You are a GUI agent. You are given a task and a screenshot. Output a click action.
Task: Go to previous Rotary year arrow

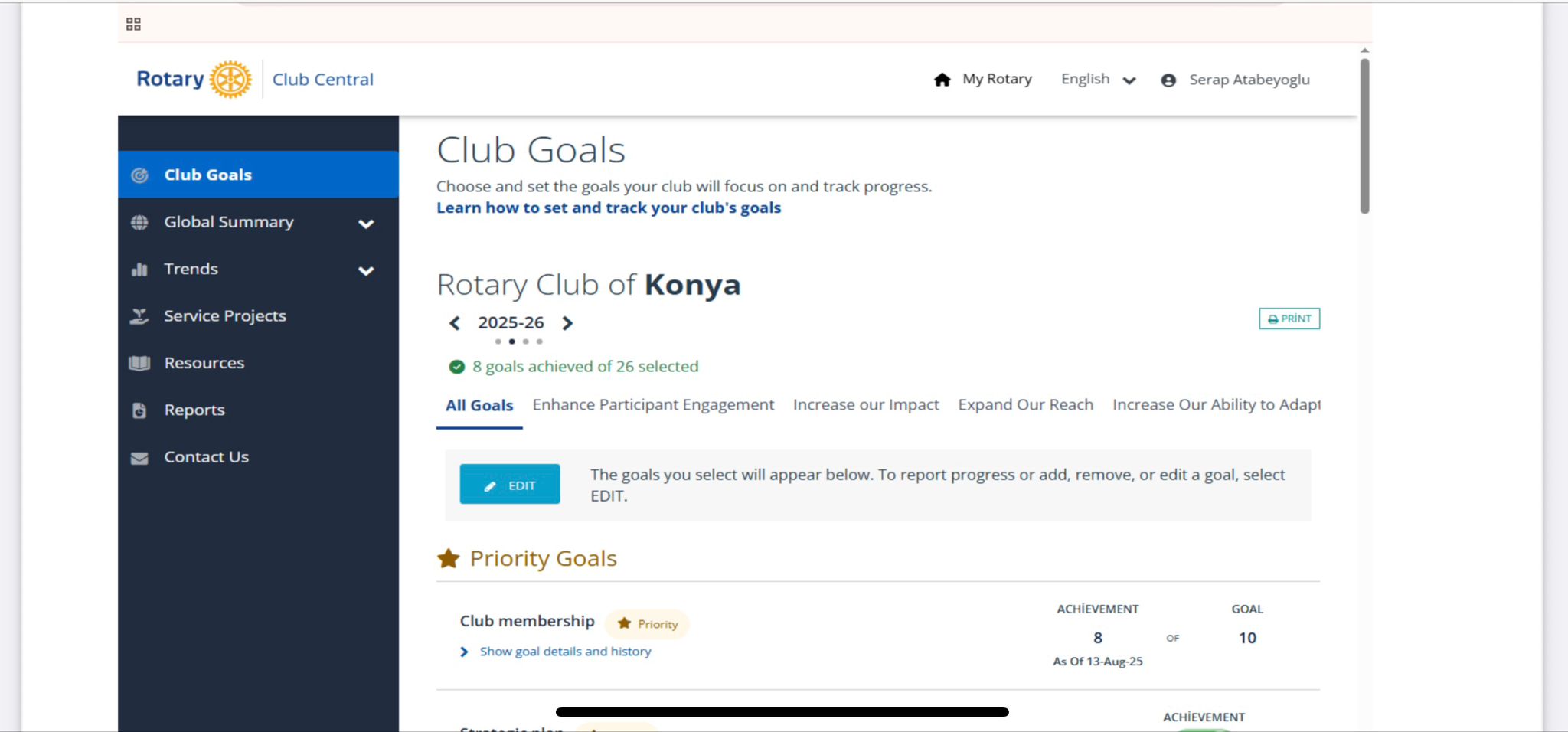[x=455, y=323]
